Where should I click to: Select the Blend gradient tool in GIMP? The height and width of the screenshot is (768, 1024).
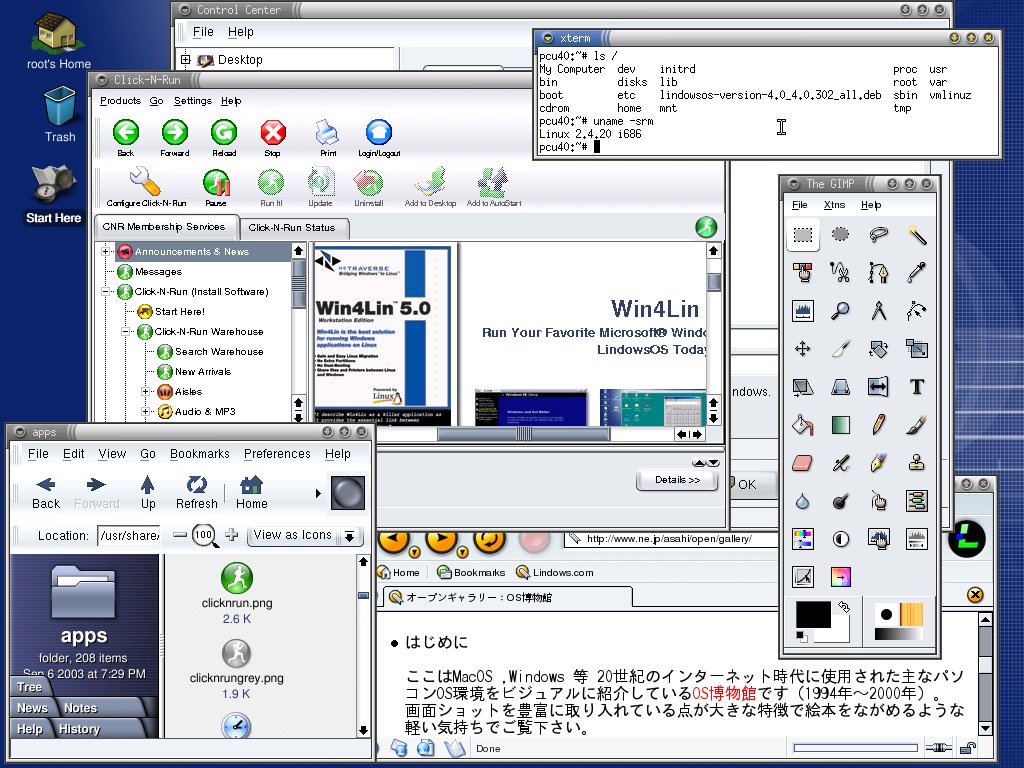click(840, 425)
